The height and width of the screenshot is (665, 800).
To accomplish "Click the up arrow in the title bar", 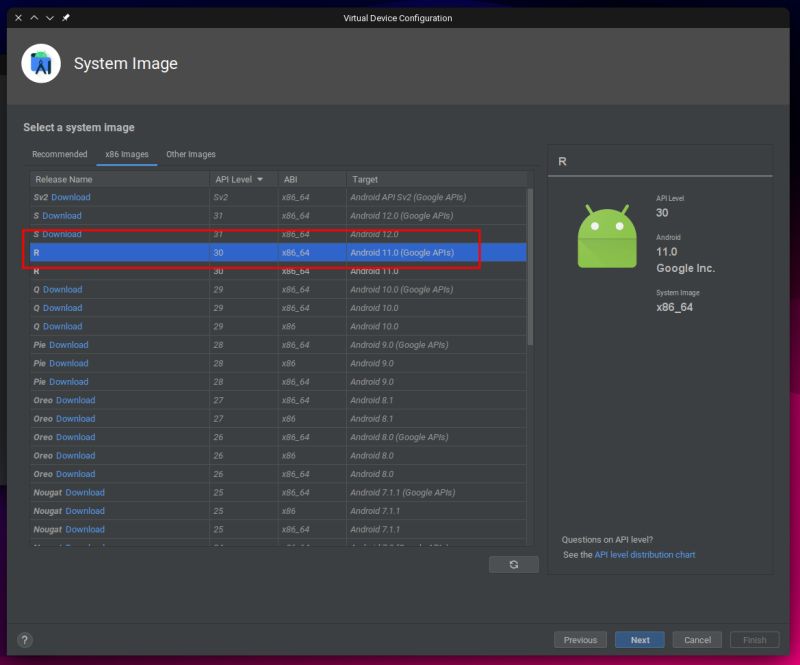I will [x=33, y=18].
